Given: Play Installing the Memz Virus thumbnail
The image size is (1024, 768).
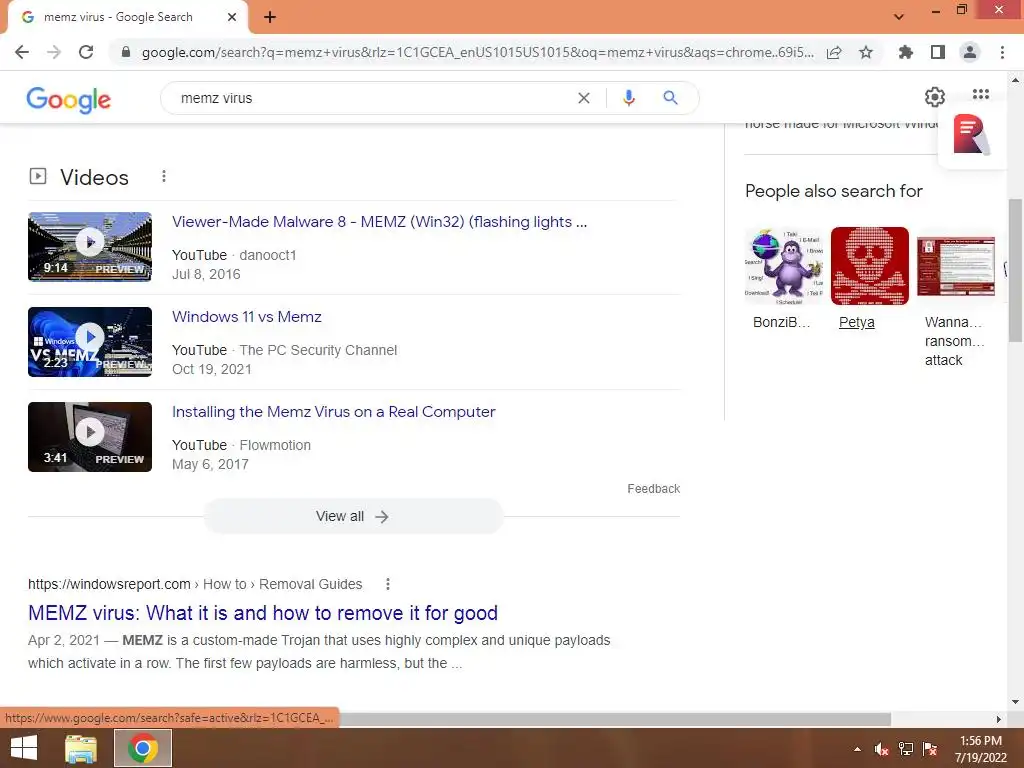Looking at the screenshot, I should [90, 437].
